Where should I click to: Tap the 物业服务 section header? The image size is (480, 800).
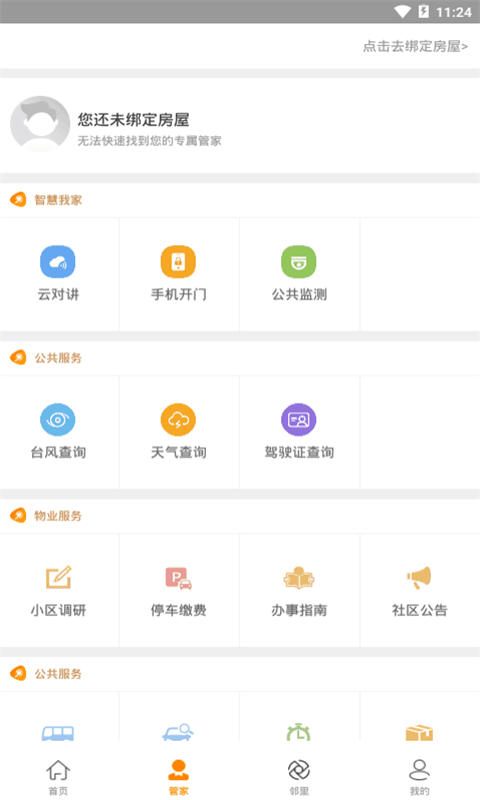[x=58, y=516]
